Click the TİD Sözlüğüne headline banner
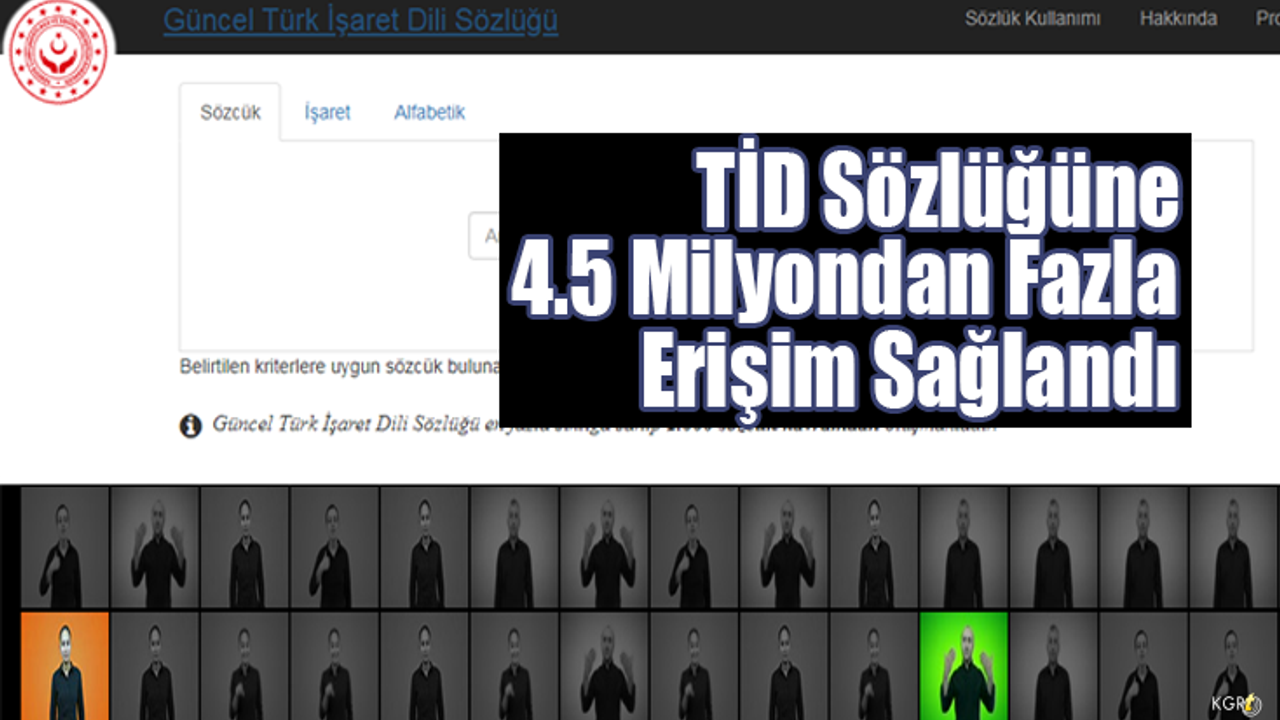 pyautogui.click(x=845, y=280)
